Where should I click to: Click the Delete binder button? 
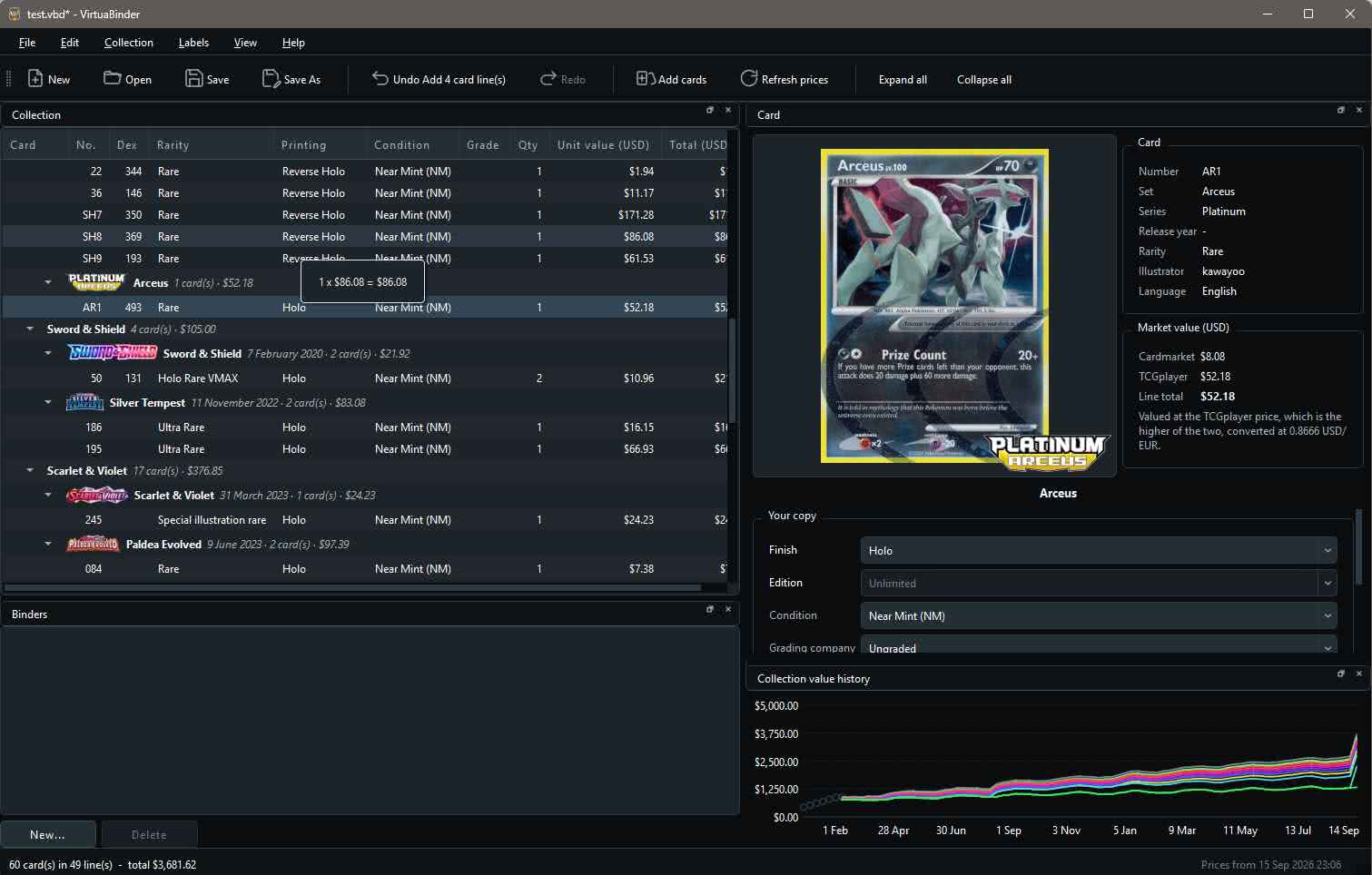pos(149,834)
